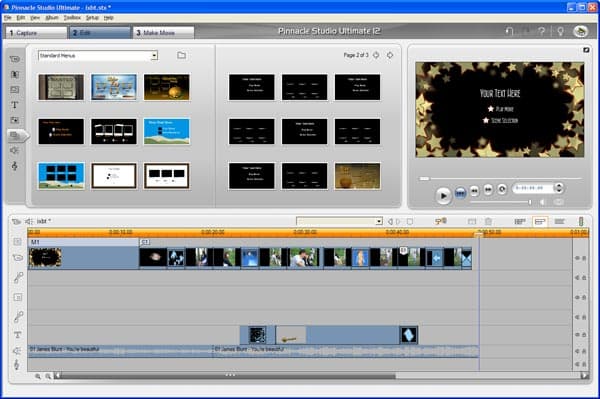Click the title track header T icon
This screenshot has width=600, height=399.
point(18,335)
